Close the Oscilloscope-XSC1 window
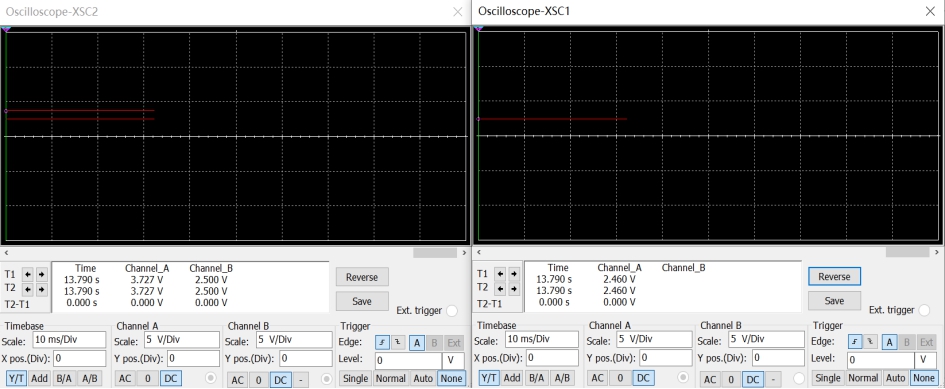 [930, 11]
